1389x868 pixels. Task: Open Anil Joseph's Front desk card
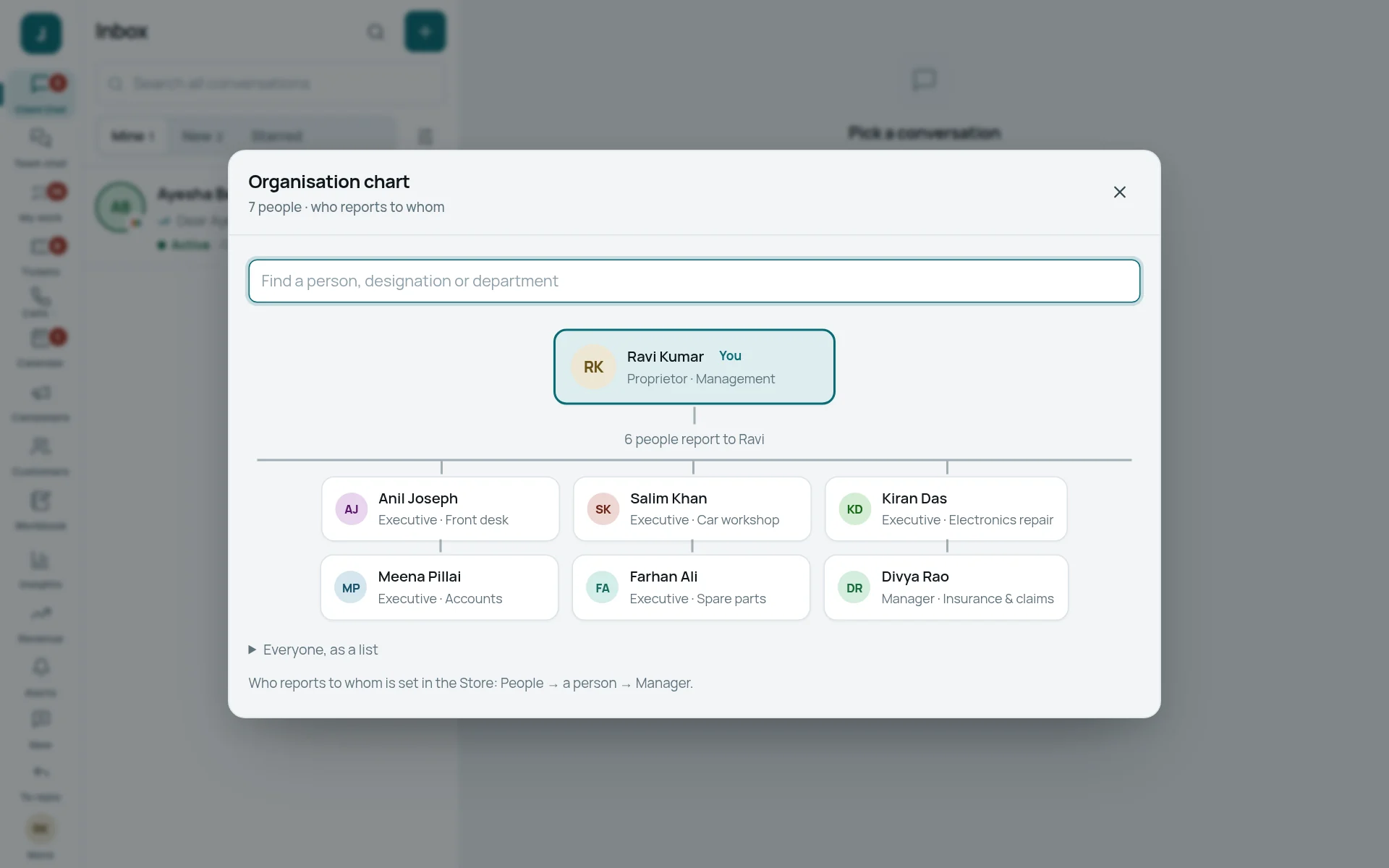click(x=440, y=509)
